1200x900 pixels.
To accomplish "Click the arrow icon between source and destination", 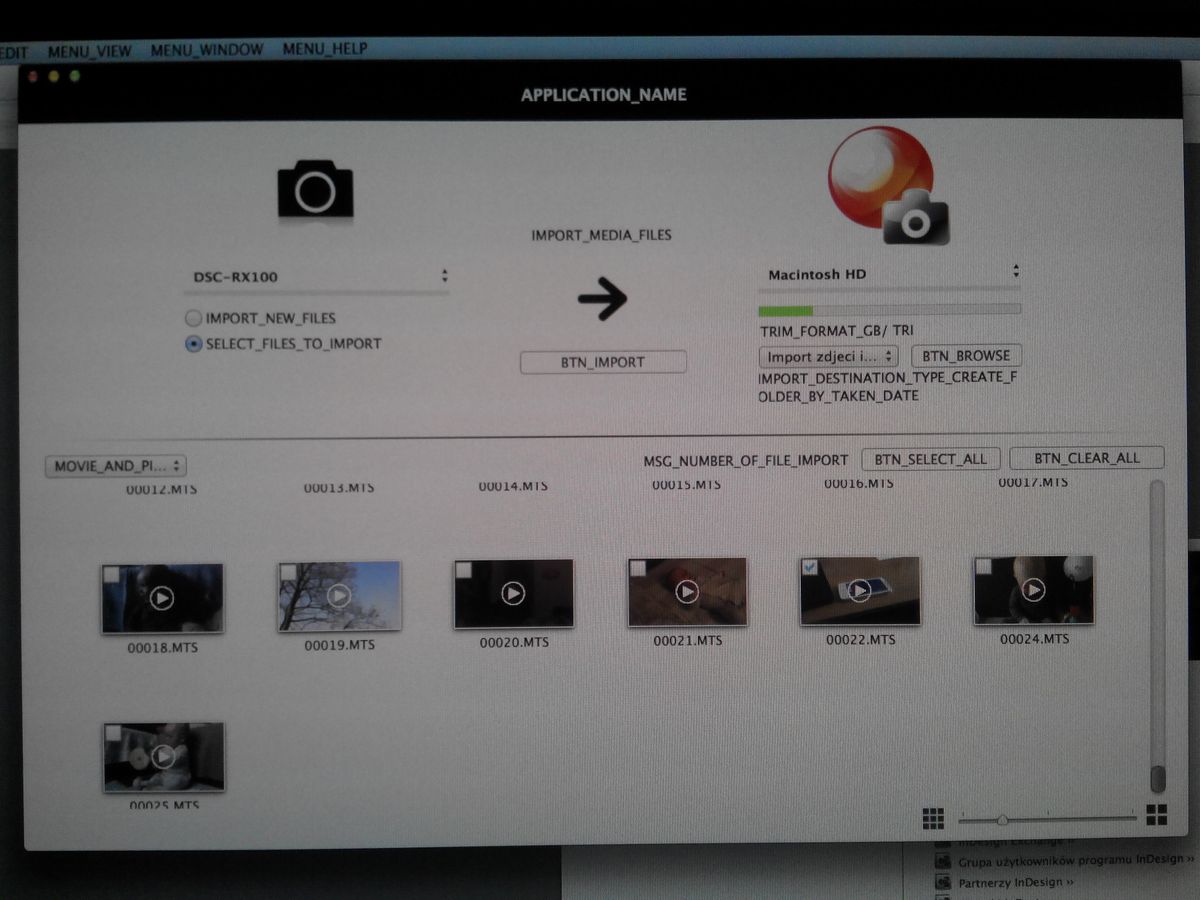I will [602, 298].
